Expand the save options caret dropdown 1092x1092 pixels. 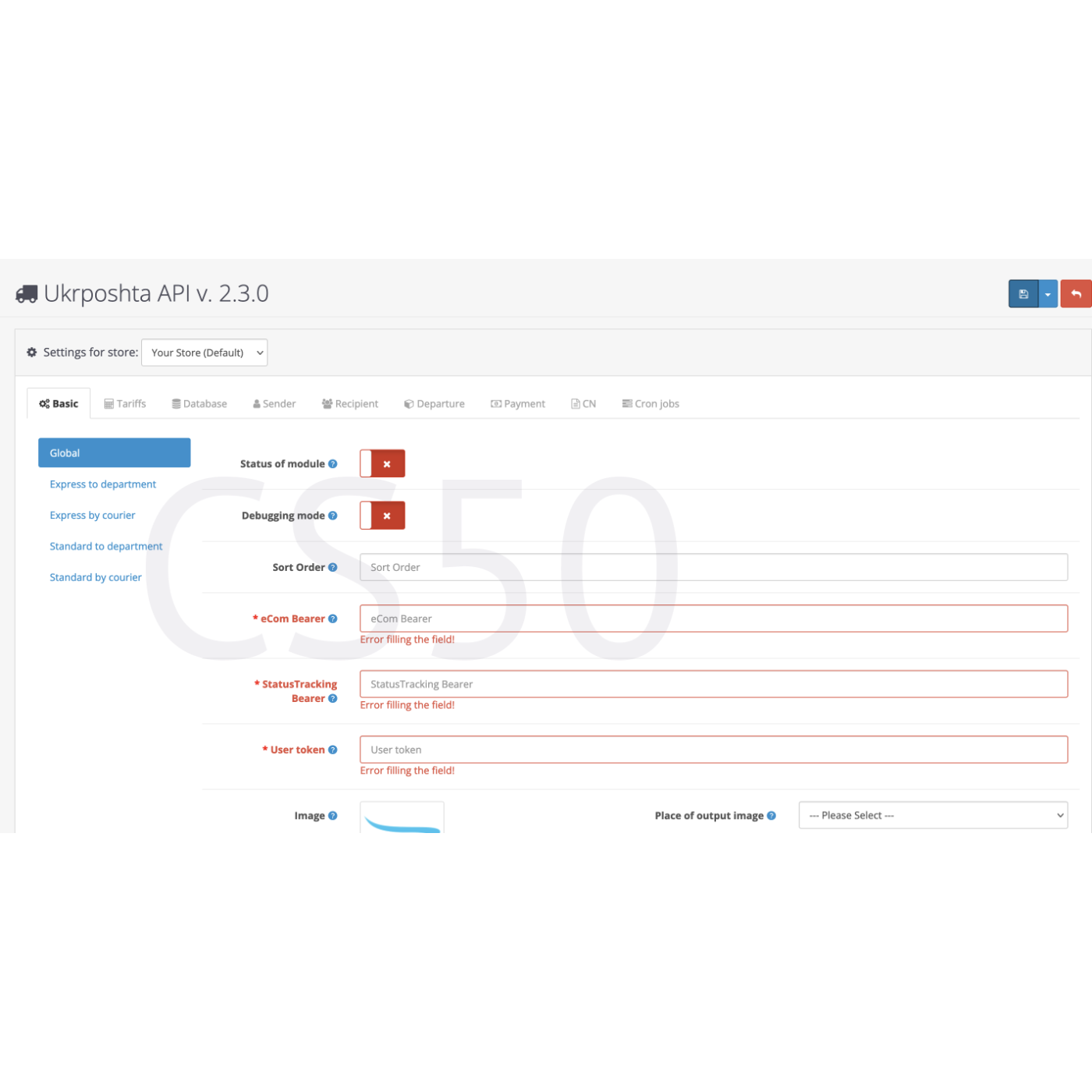pyautogui.click(x=1048, y=294)
